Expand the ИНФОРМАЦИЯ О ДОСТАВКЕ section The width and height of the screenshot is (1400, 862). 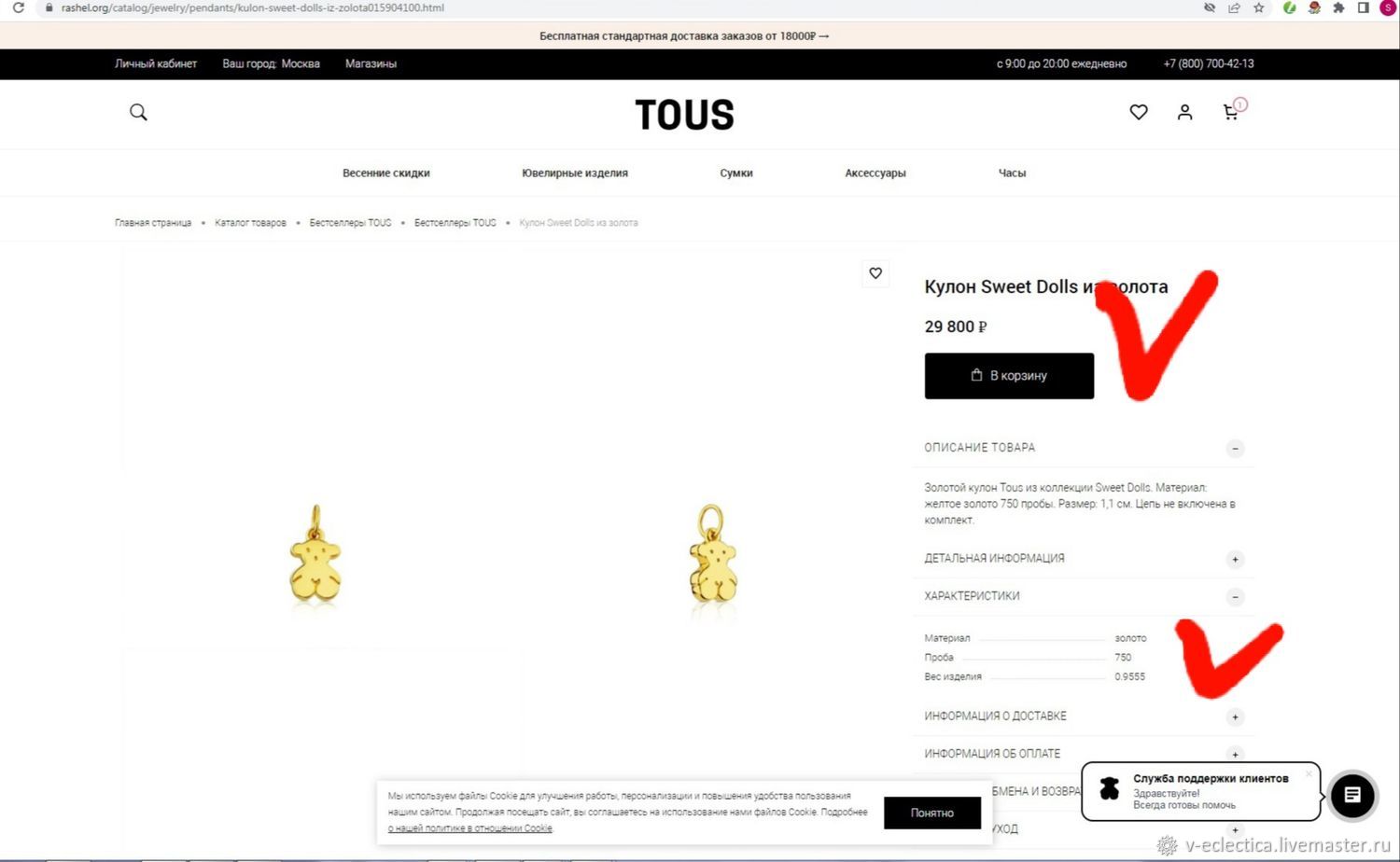pyautogui.click(x=1235, y=717)
